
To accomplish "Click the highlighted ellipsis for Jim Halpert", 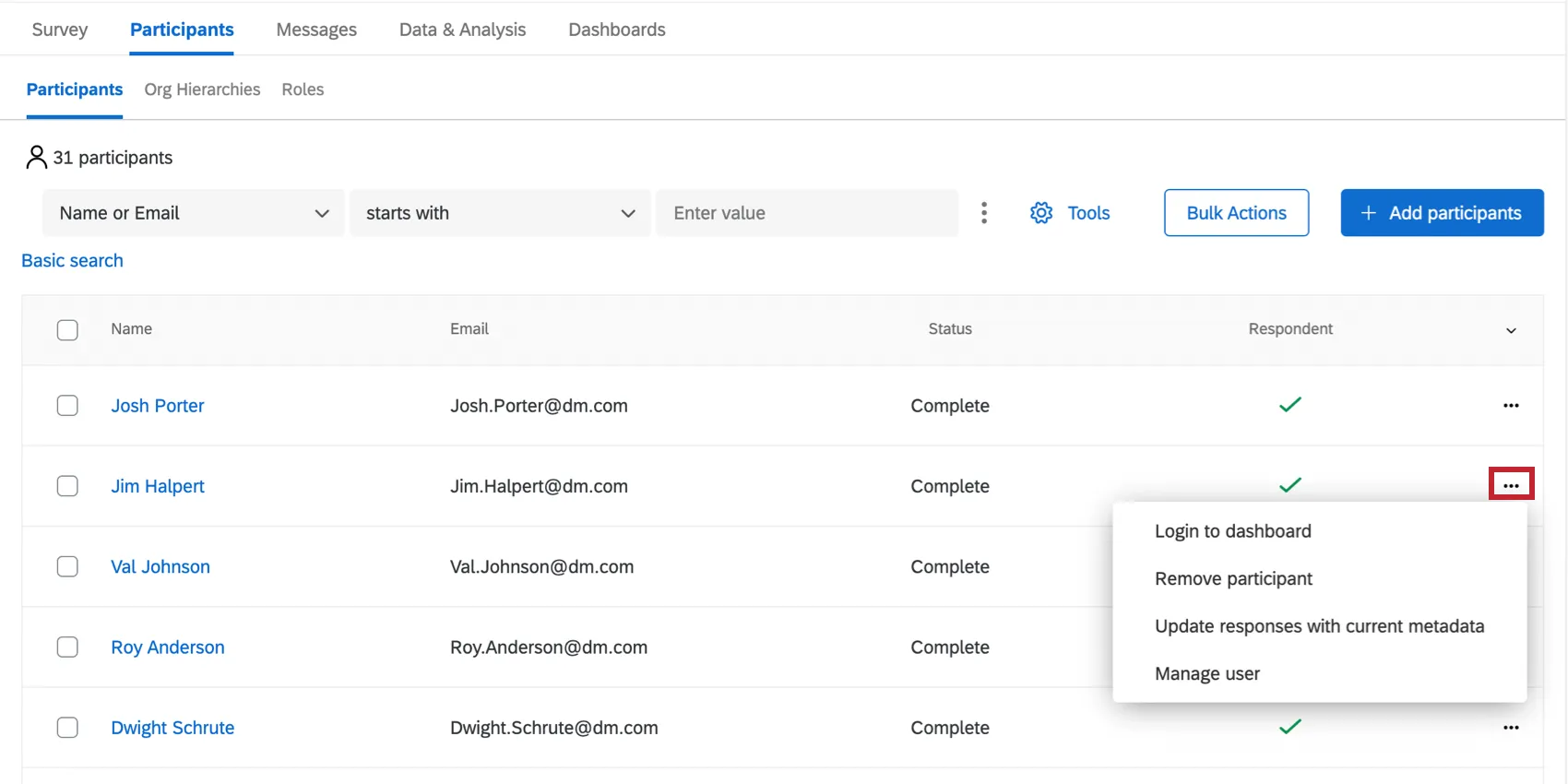I will coord(1510,485).
